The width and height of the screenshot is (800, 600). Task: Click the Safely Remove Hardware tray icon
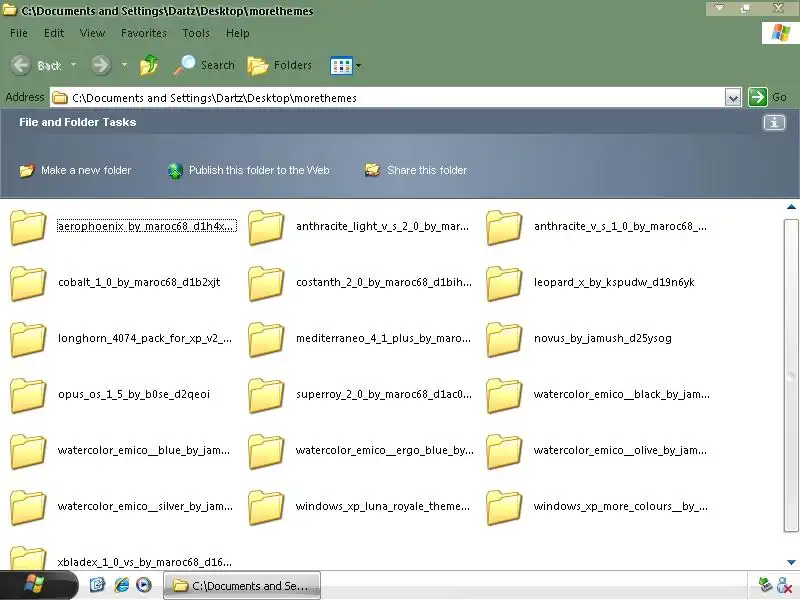764,585
